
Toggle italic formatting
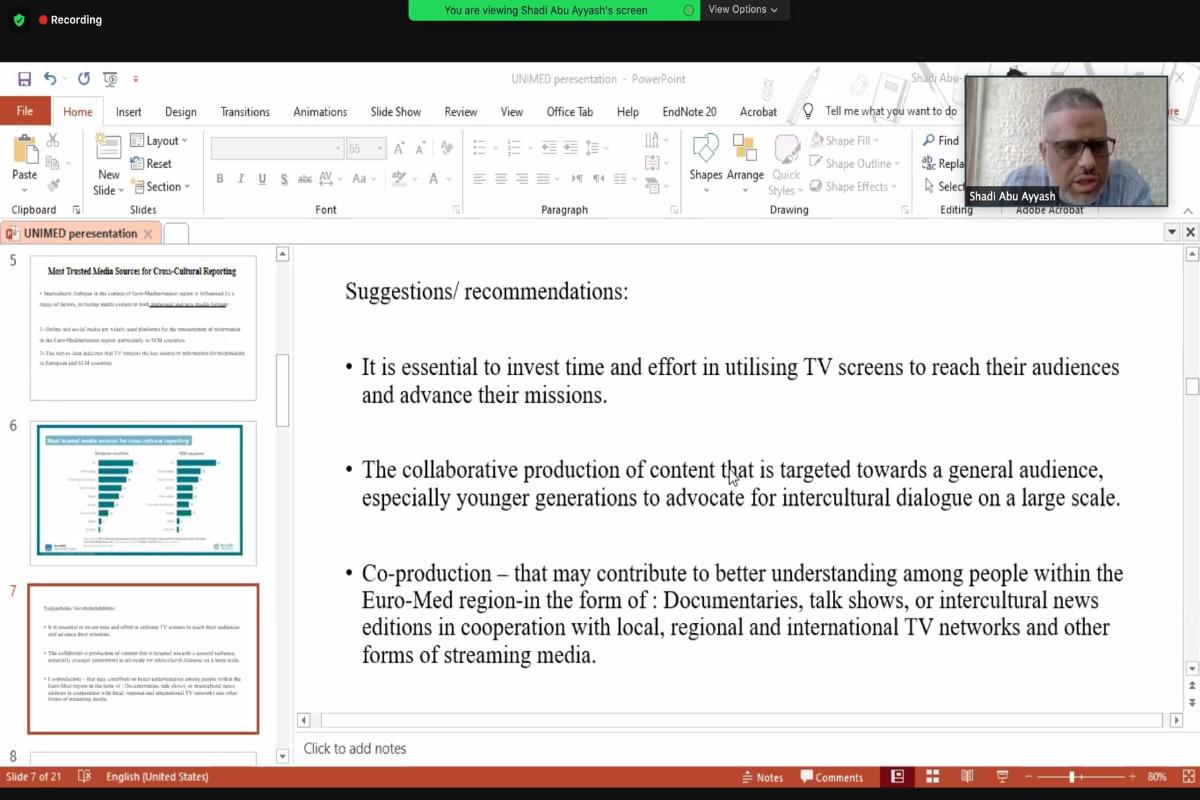241,179
